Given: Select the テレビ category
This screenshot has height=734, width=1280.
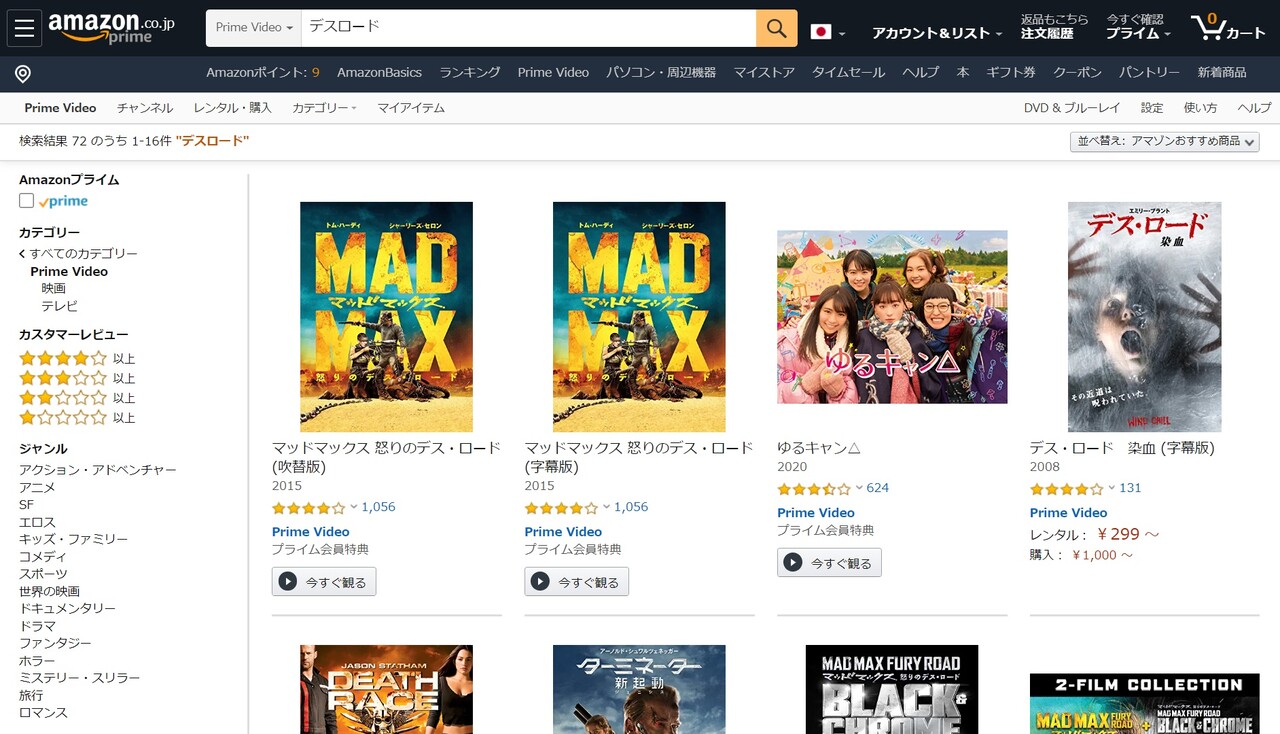Looking at the screenshot, I should [59, 306].
